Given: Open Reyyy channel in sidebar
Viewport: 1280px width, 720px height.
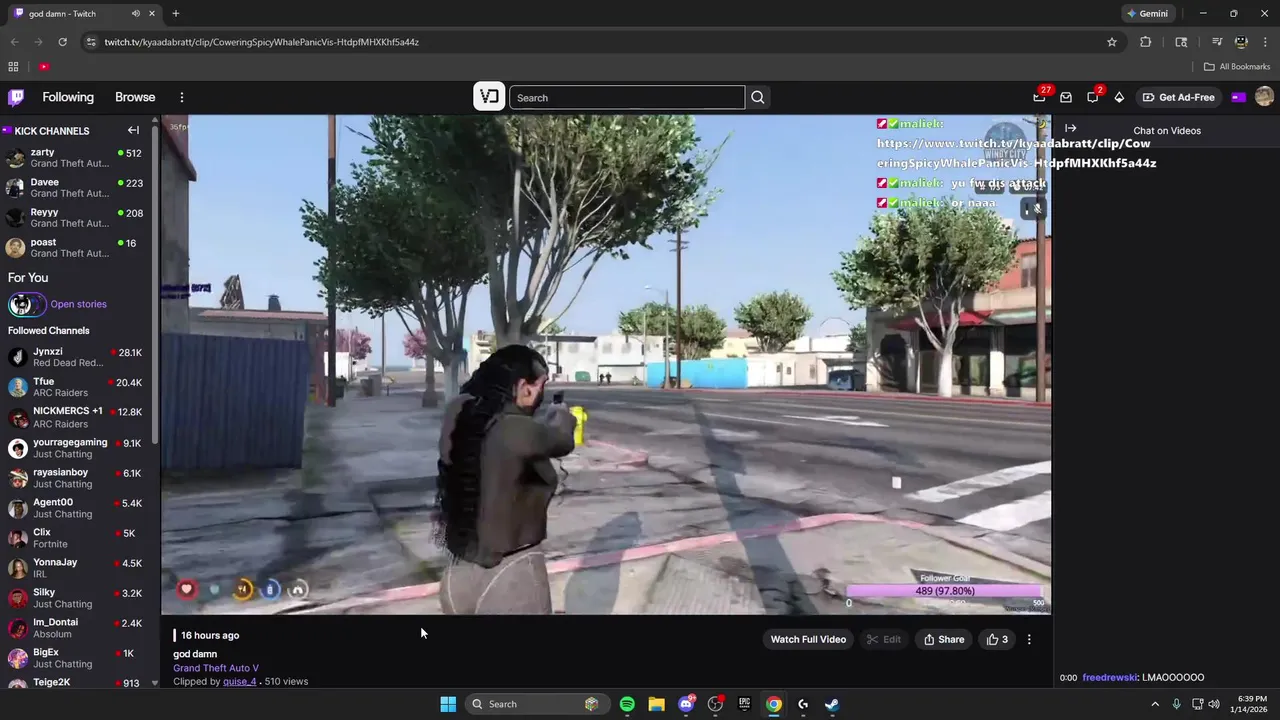Looking at the screenshot, I should (75, 218).
